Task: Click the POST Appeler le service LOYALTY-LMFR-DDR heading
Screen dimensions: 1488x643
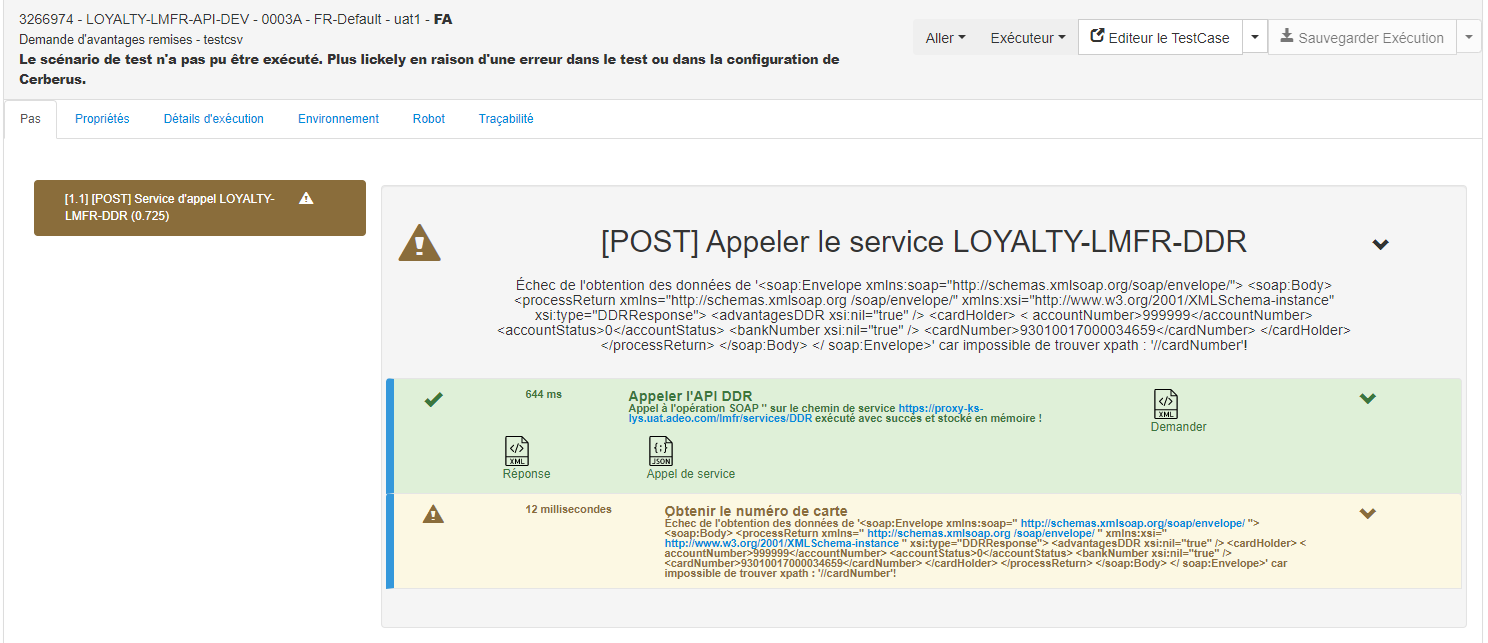Action: click(x=924, y=242)
